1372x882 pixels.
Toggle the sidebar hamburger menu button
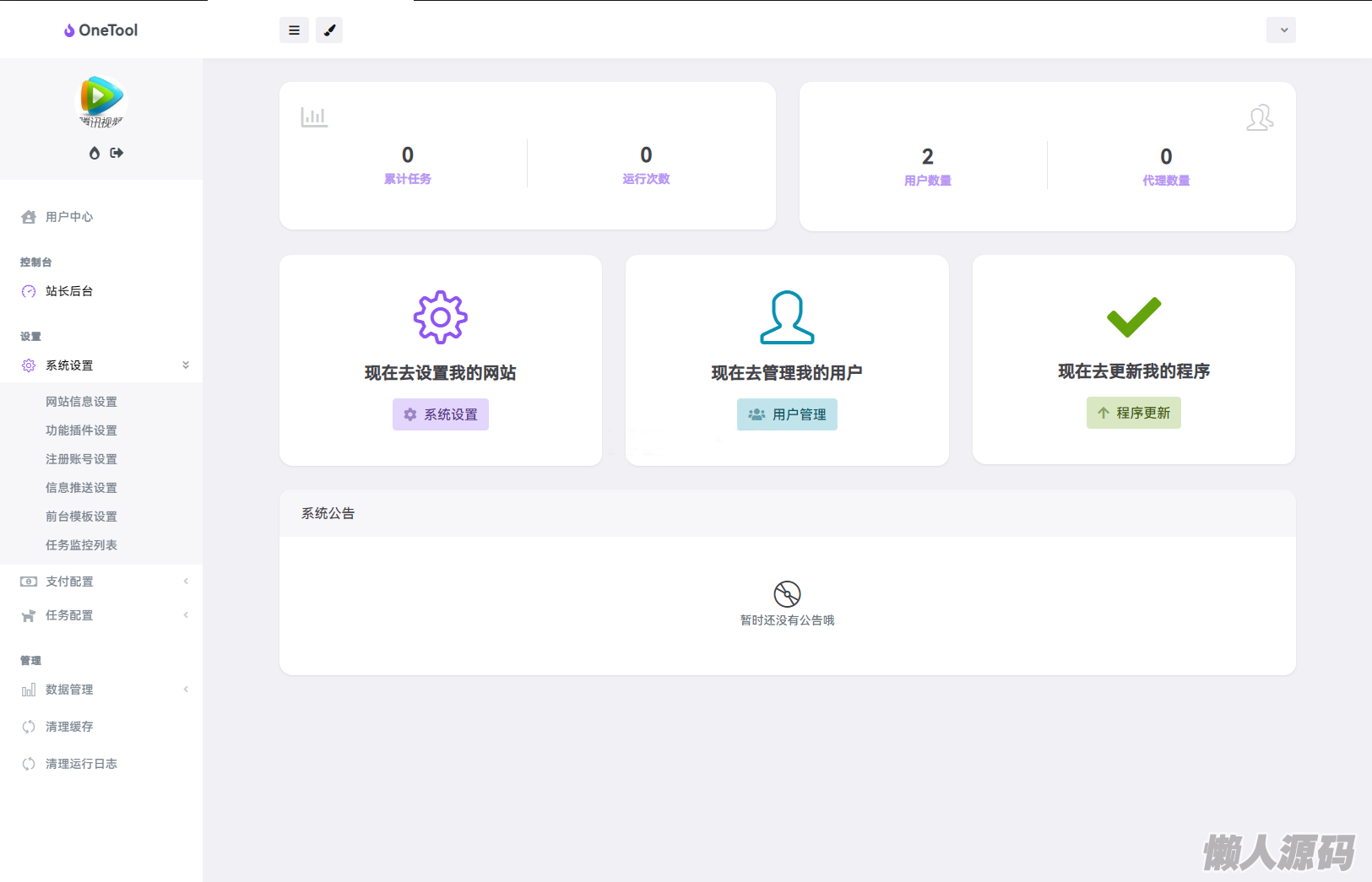point(294,30)
